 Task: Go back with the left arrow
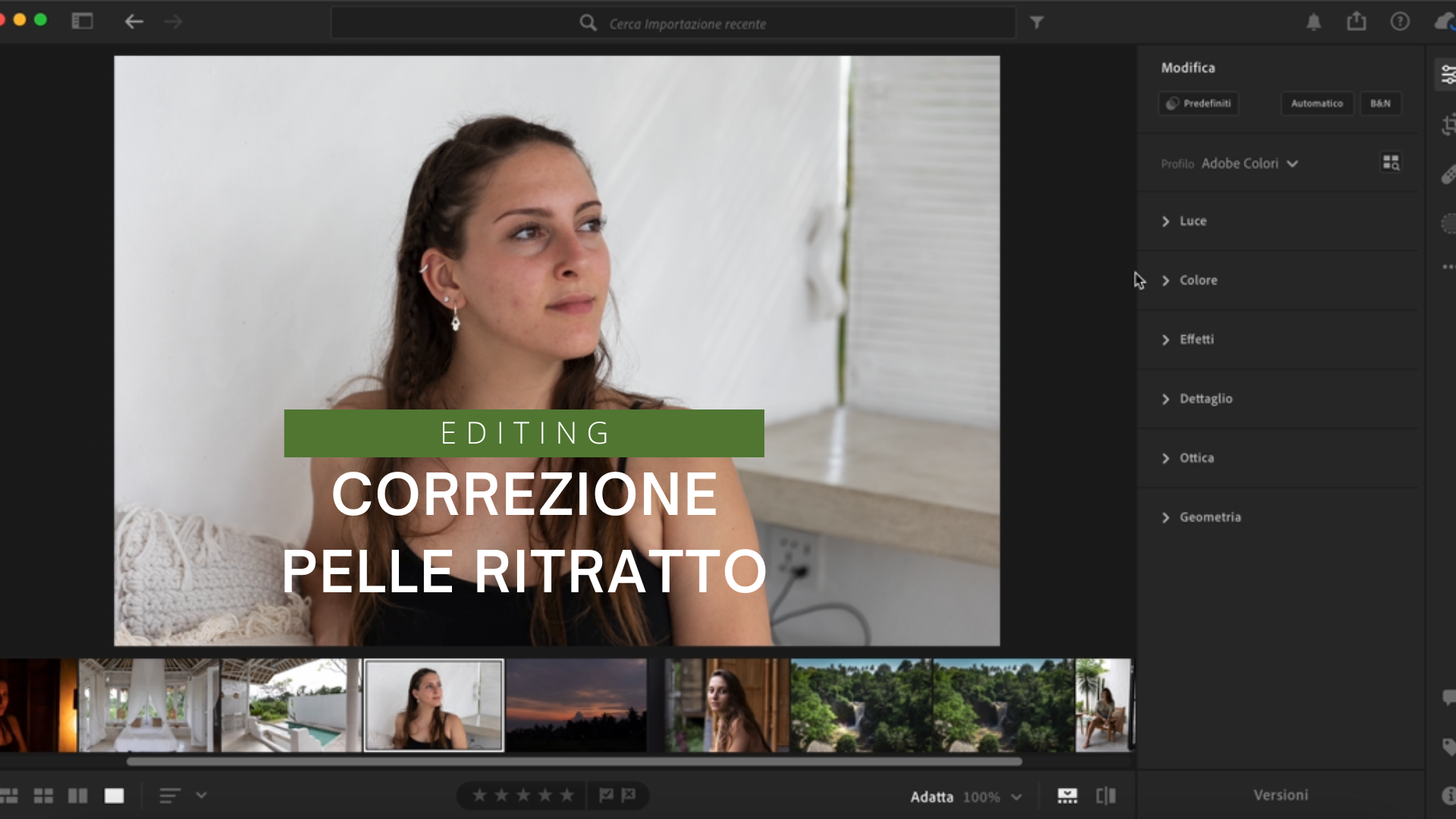pos(133,22)
